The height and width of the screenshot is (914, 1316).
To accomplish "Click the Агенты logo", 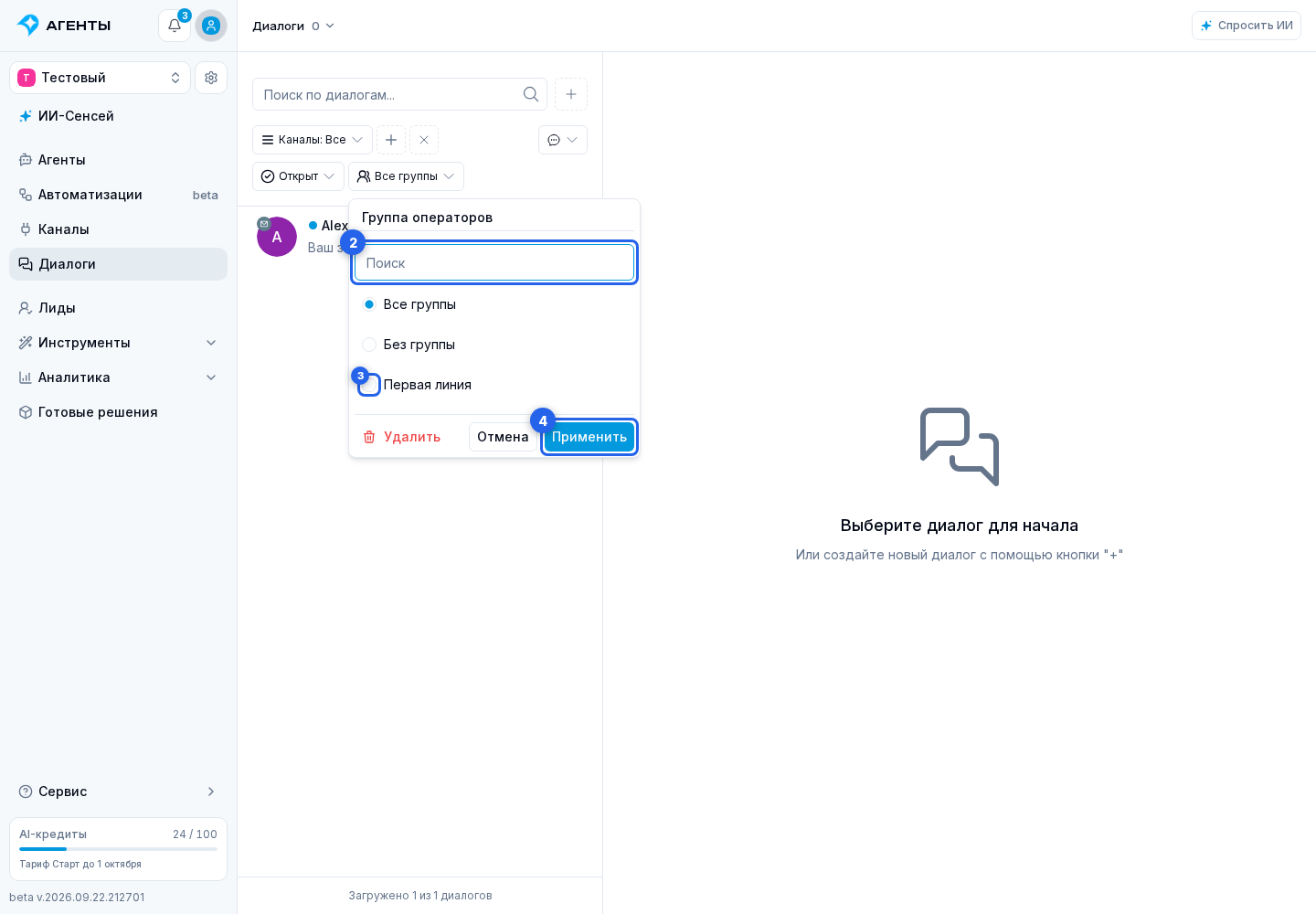I will click(x=64, y=26).
